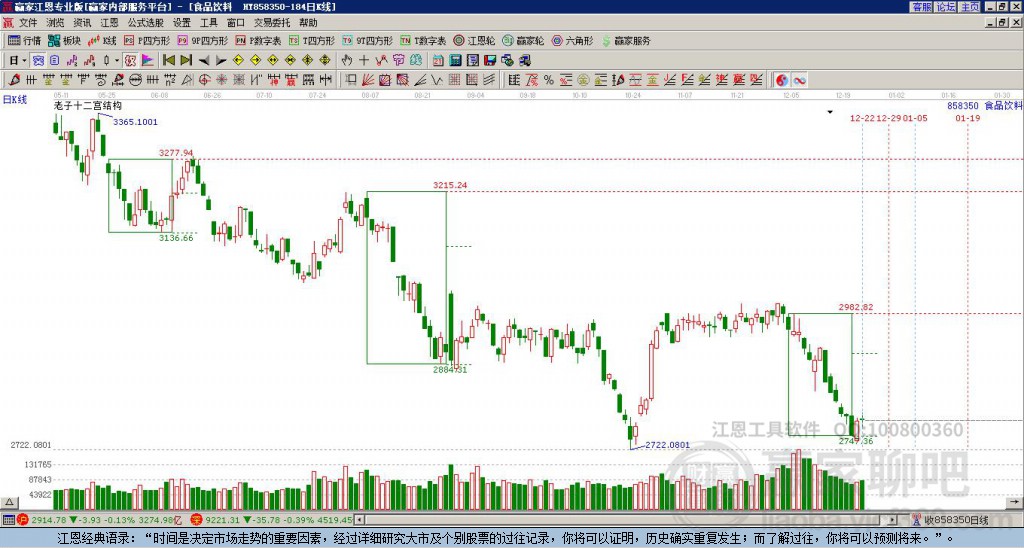1024x548 pixels.
Task: Open the small black dropdown arrow on chart
Action: coord(830,112)
